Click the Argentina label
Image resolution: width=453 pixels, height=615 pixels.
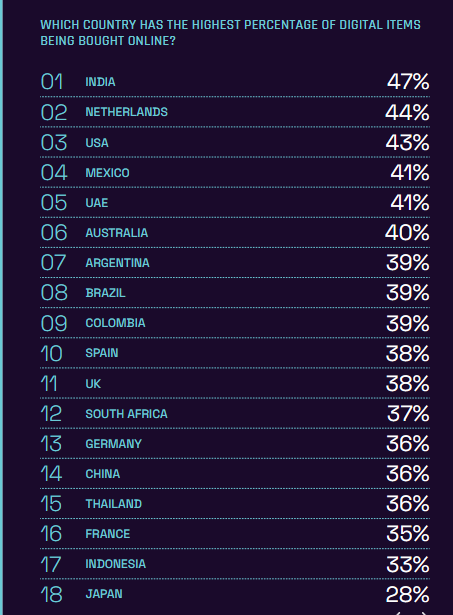click(118, 263)
